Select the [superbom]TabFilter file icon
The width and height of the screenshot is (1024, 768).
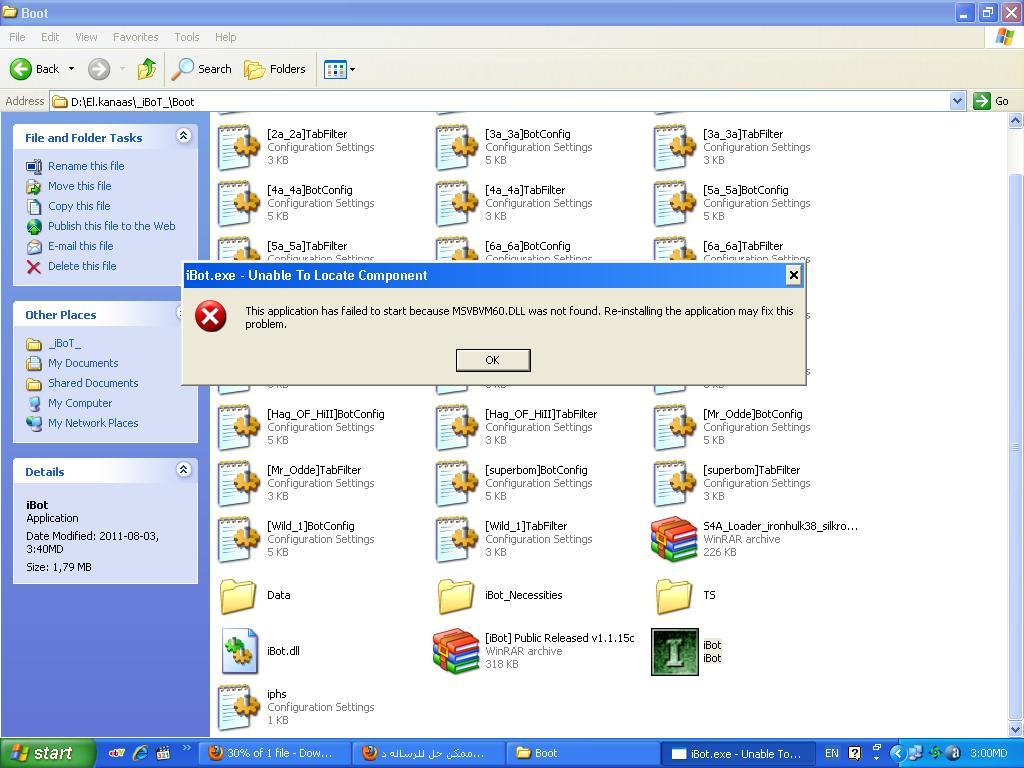coord(674,483)
